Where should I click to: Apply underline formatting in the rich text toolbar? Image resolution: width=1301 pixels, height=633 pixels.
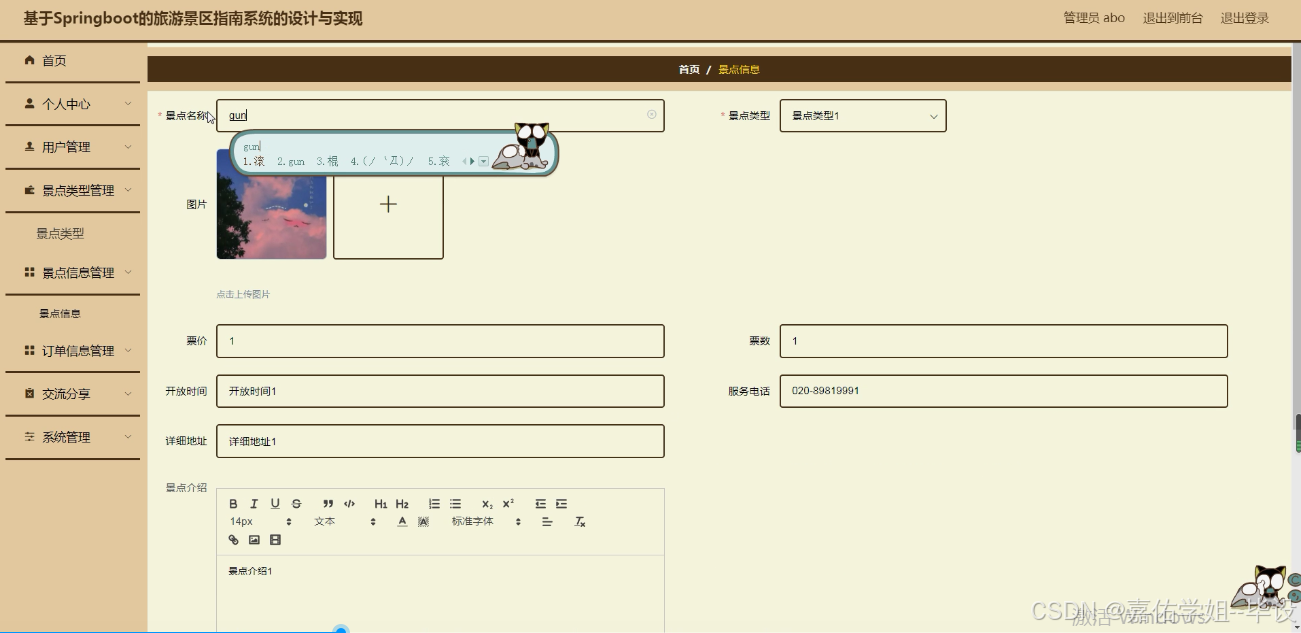tap(274, 503)
